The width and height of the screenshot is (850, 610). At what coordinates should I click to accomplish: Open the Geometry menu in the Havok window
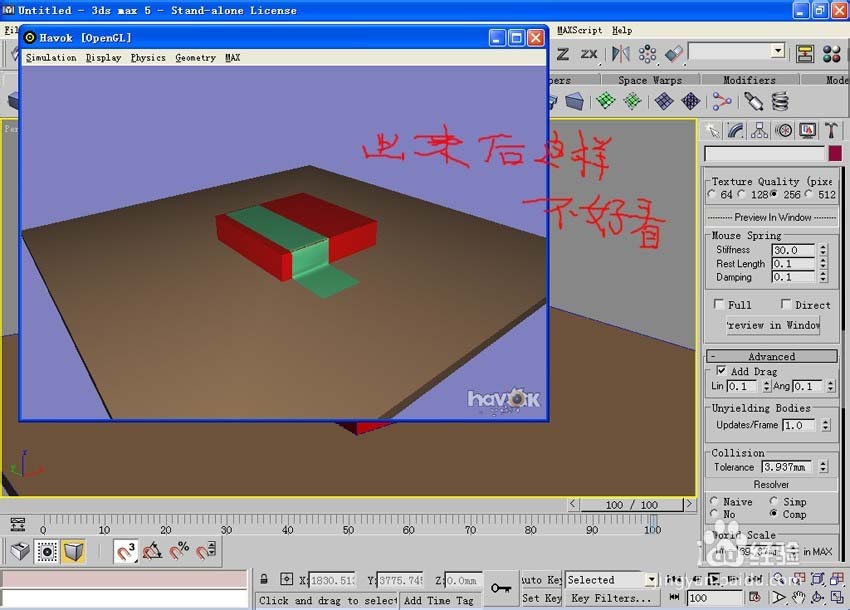tap(195, 57)
